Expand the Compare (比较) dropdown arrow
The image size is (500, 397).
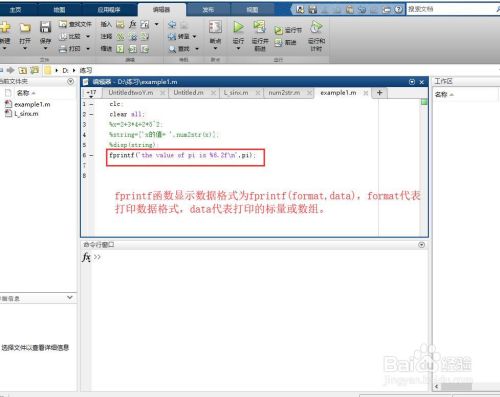[88, 36]
